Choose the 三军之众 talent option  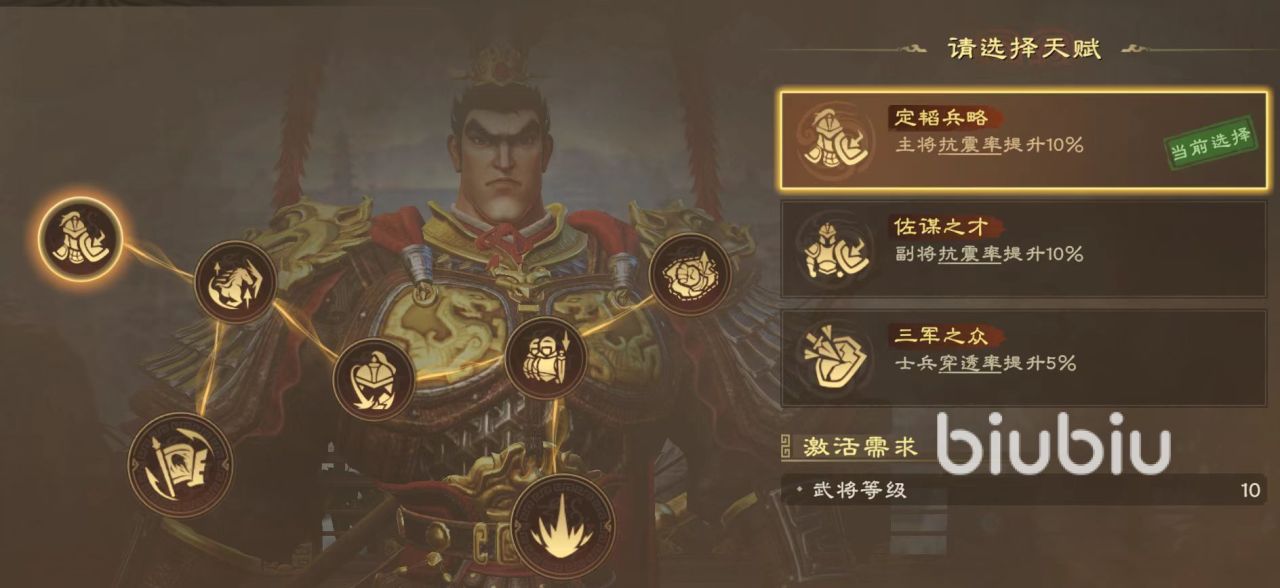(1025, 358)
